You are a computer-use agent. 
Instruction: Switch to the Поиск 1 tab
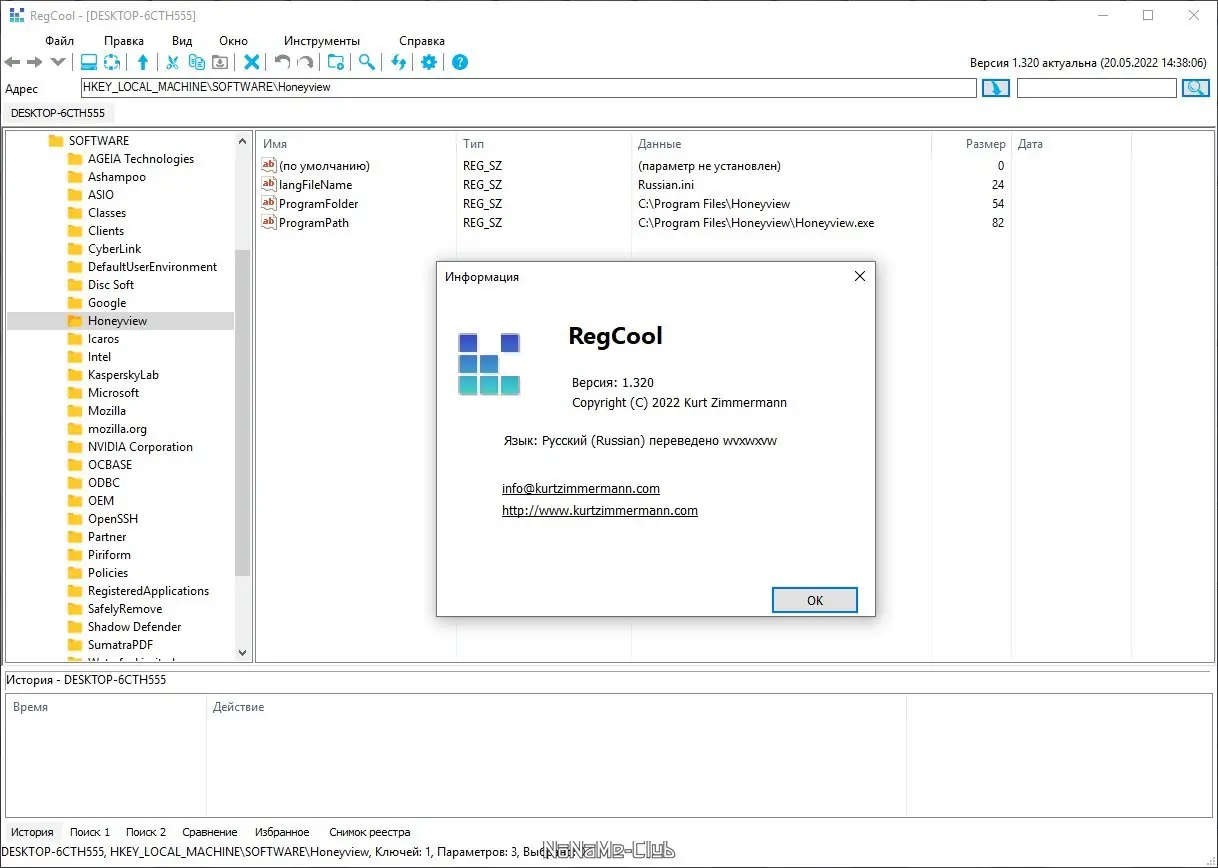(x=90, y=832)
